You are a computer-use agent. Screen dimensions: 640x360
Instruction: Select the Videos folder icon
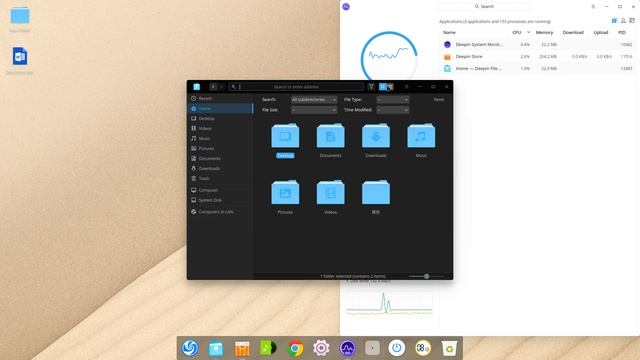330,193
